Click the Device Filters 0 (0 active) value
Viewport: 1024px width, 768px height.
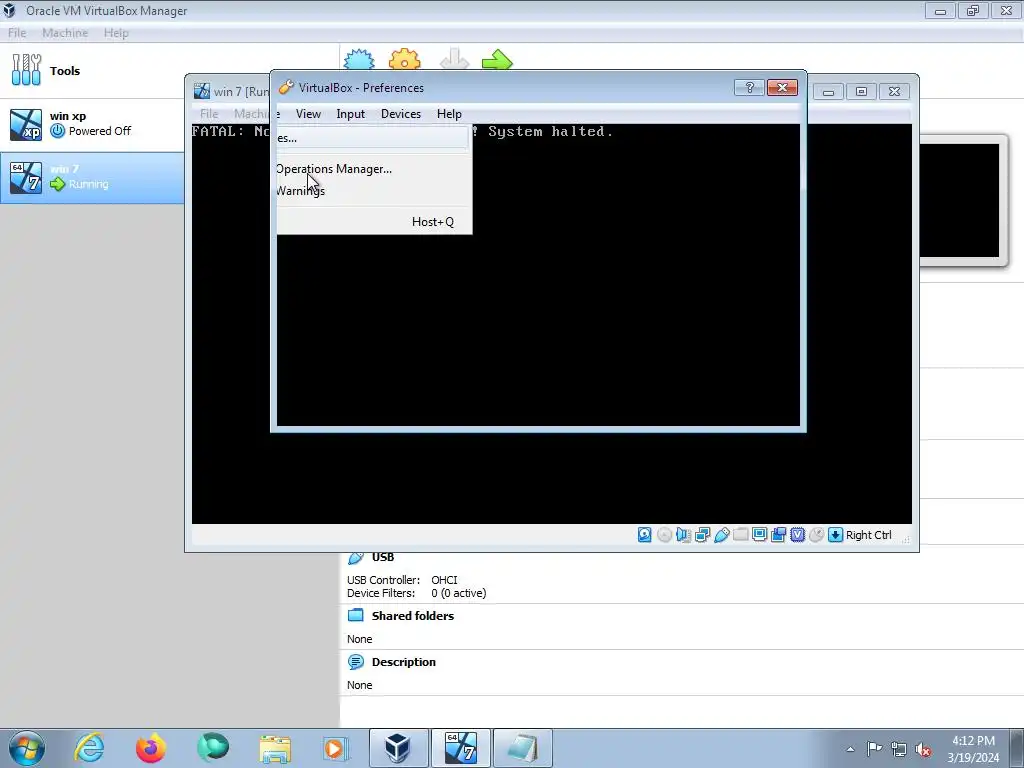[458, 593]
